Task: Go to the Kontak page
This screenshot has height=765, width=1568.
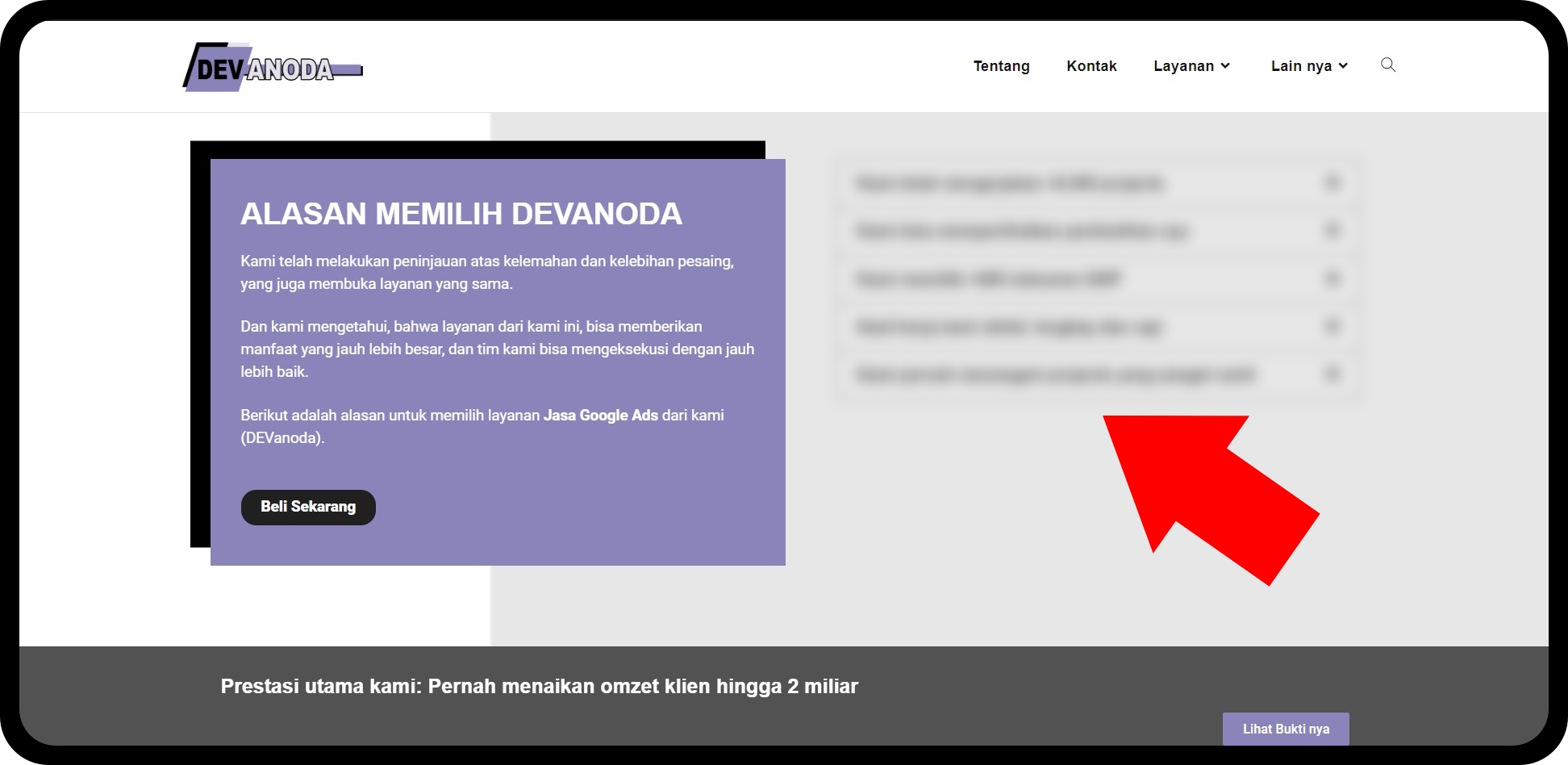Action: coord(1091,66)
